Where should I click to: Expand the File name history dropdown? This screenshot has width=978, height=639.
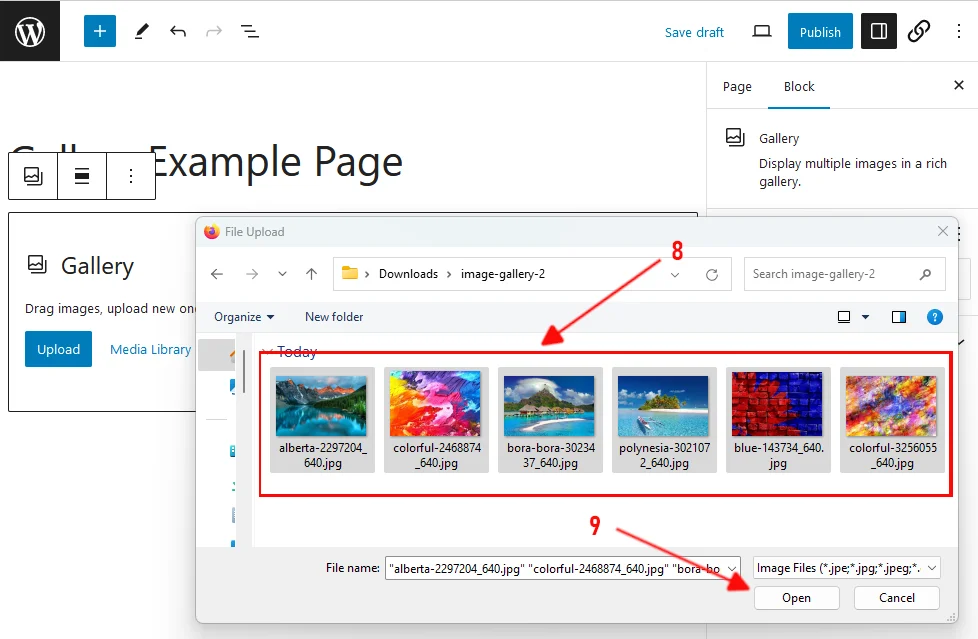(x=731, y=568)
